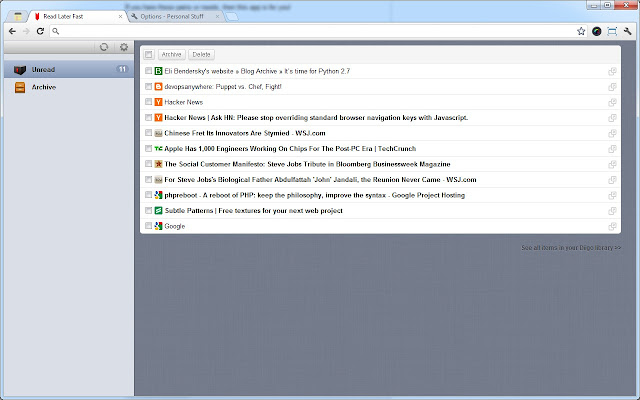Check the Google item checkbox
The width and height of the screenshot is (640, 400).
click(x=148, y=226)
